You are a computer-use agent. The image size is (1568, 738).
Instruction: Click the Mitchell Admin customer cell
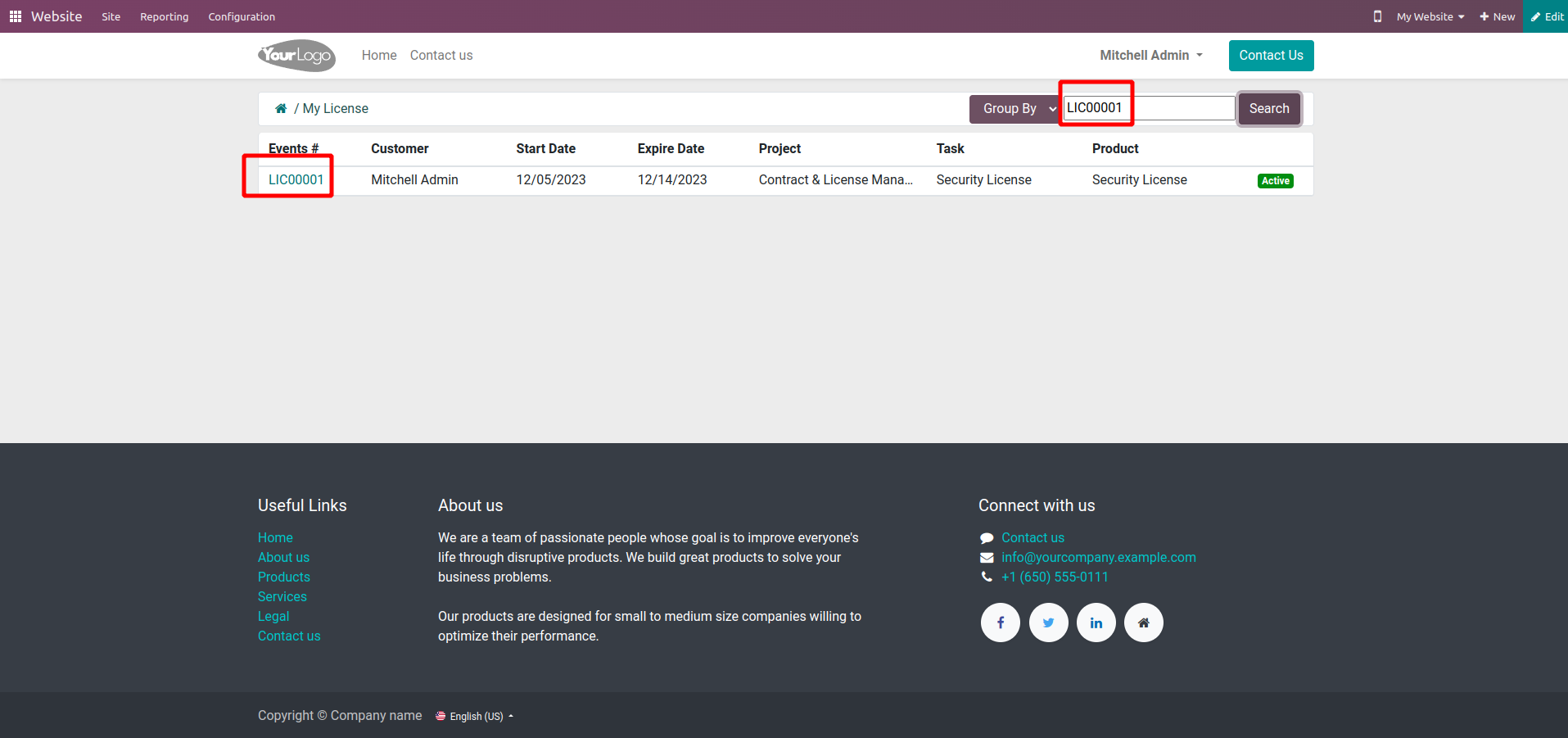[414, 179]
